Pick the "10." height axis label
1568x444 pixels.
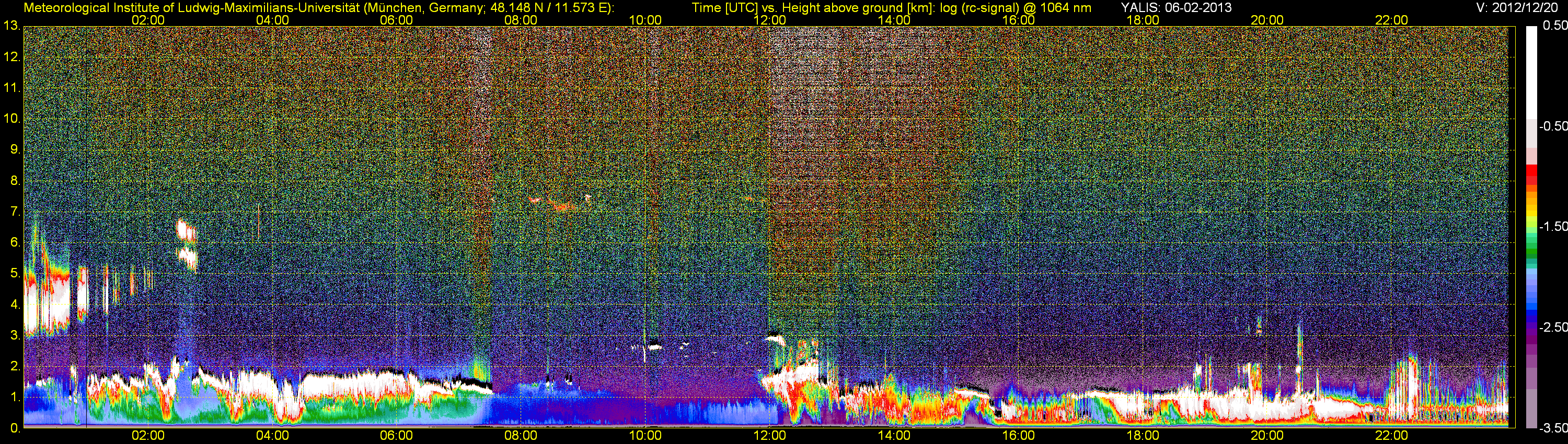11,118
